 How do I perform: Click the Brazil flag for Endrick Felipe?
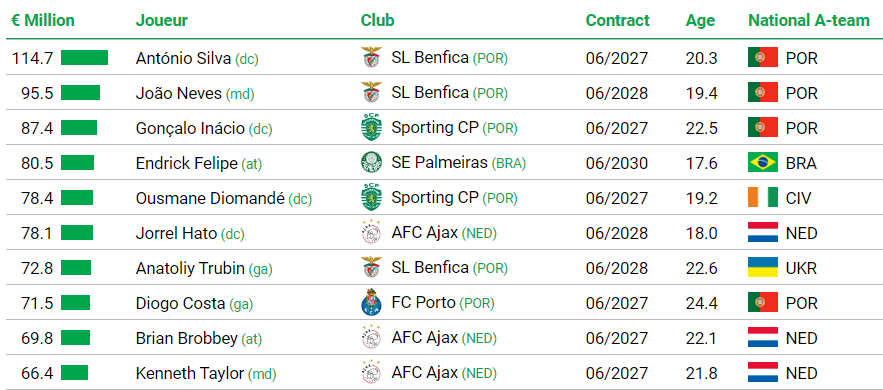point(763,163)
